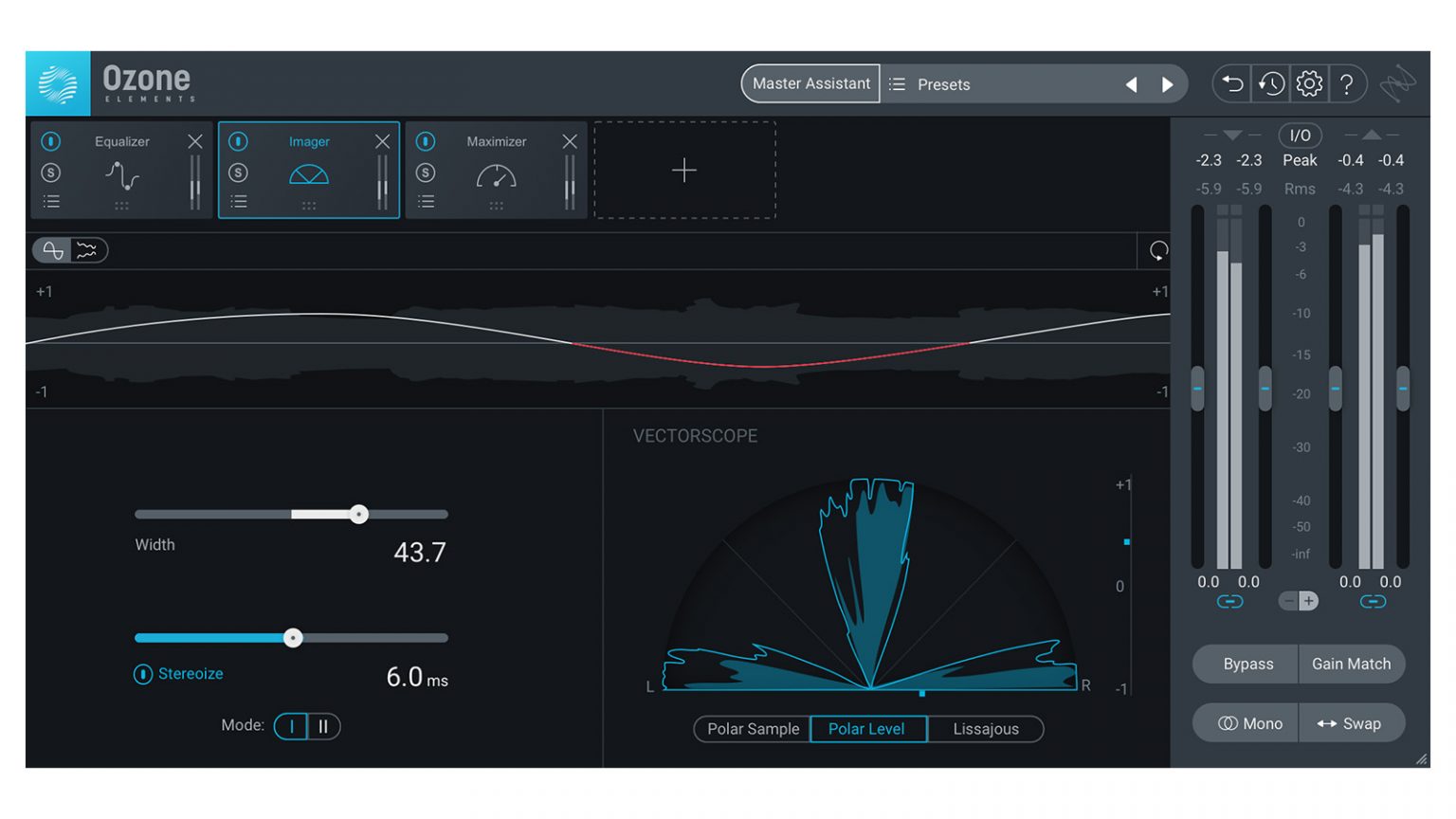Toggle the Equalizer module power button
Image resolution: width=1456 pixels, height=819 pixels.
click(x=51, y=141)
